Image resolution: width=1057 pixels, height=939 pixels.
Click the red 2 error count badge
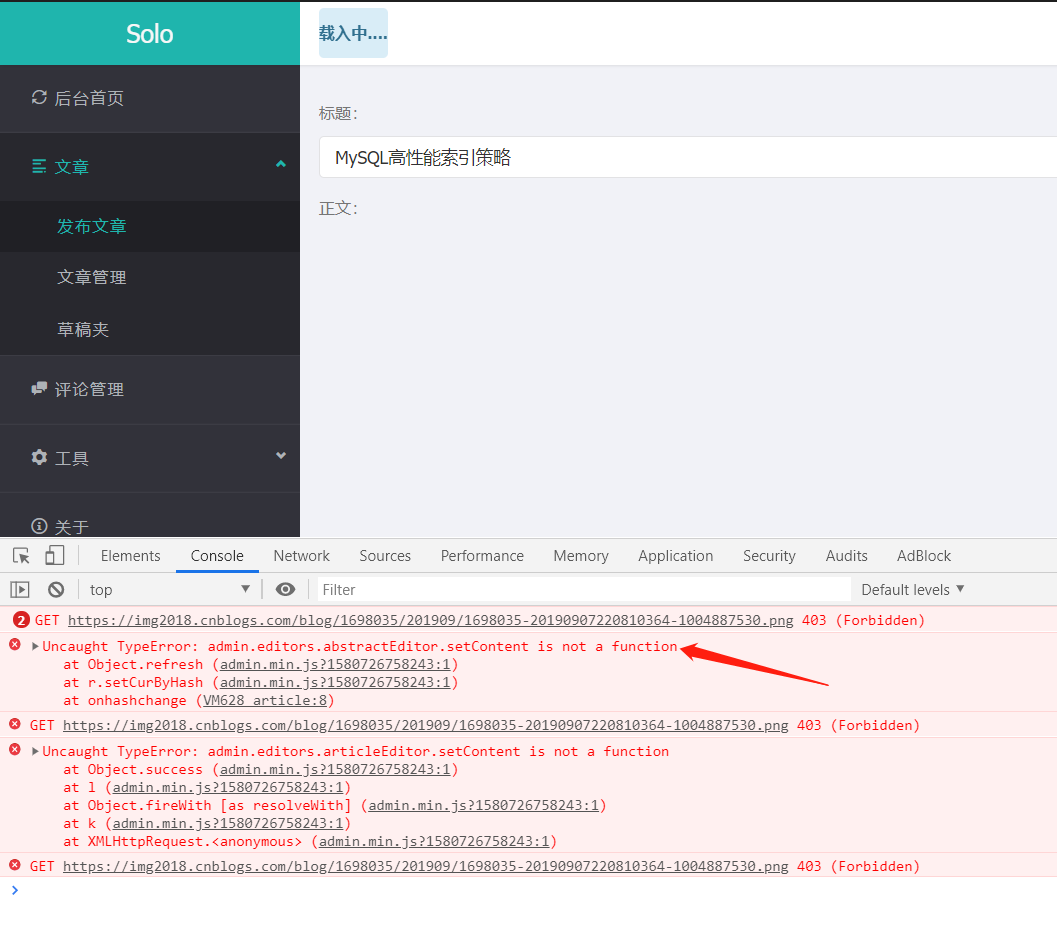coord(22,620)
